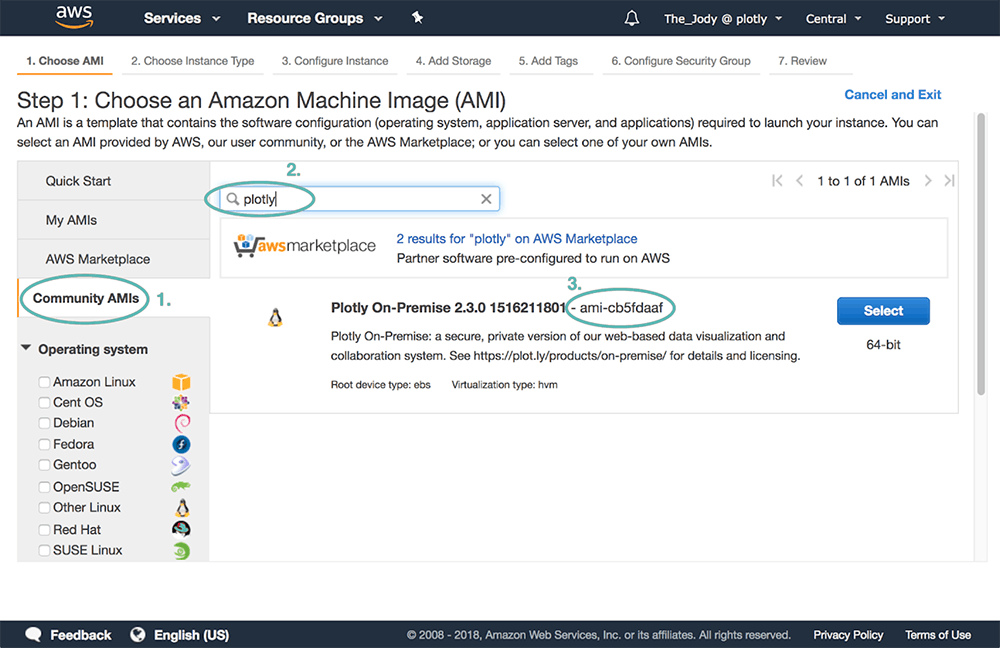Click the magnifier icon in search box

click(233, 199)
